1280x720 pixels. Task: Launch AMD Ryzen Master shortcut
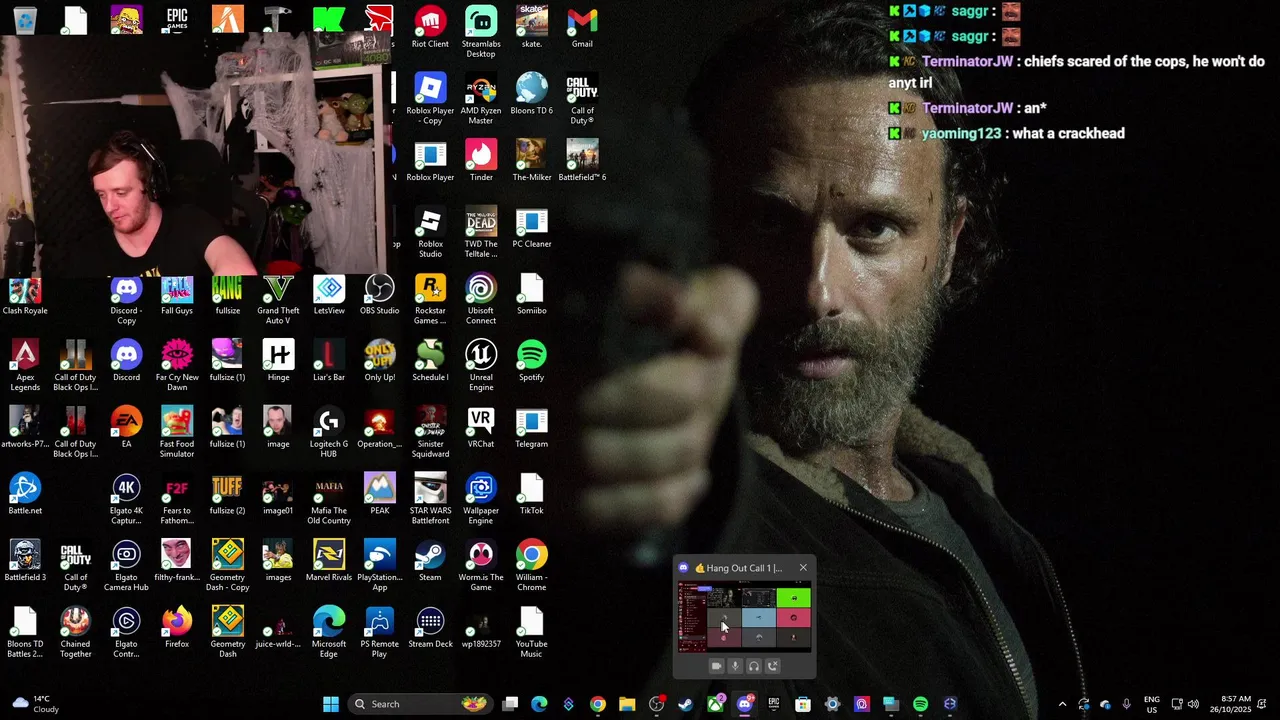click(481, 99)
